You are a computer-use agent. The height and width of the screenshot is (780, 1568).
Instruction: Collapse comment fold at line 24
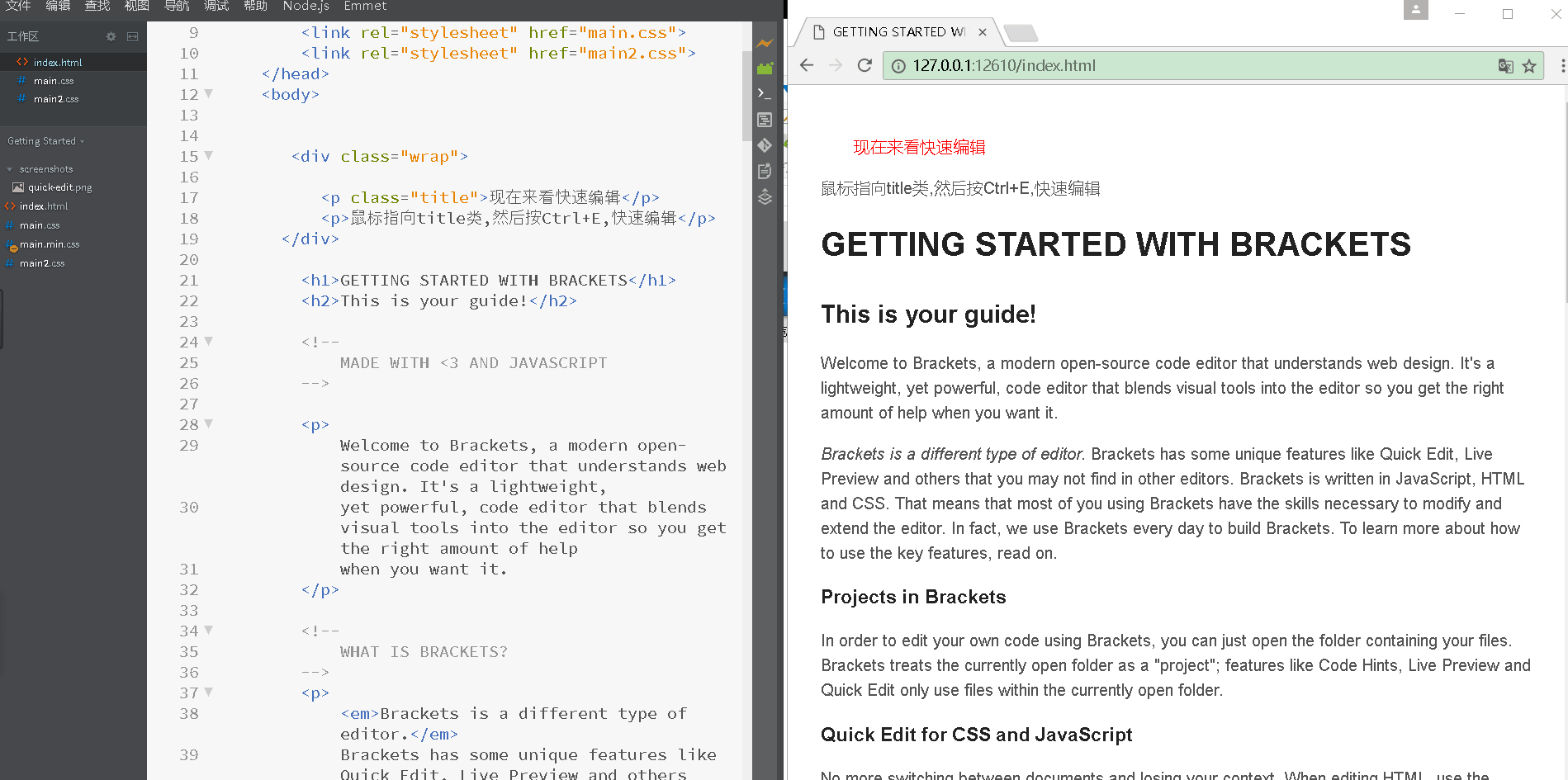[x=209, y=341]
